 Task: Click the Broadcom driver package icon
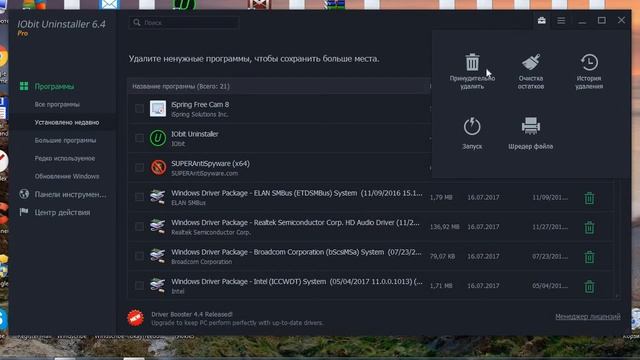158,256
